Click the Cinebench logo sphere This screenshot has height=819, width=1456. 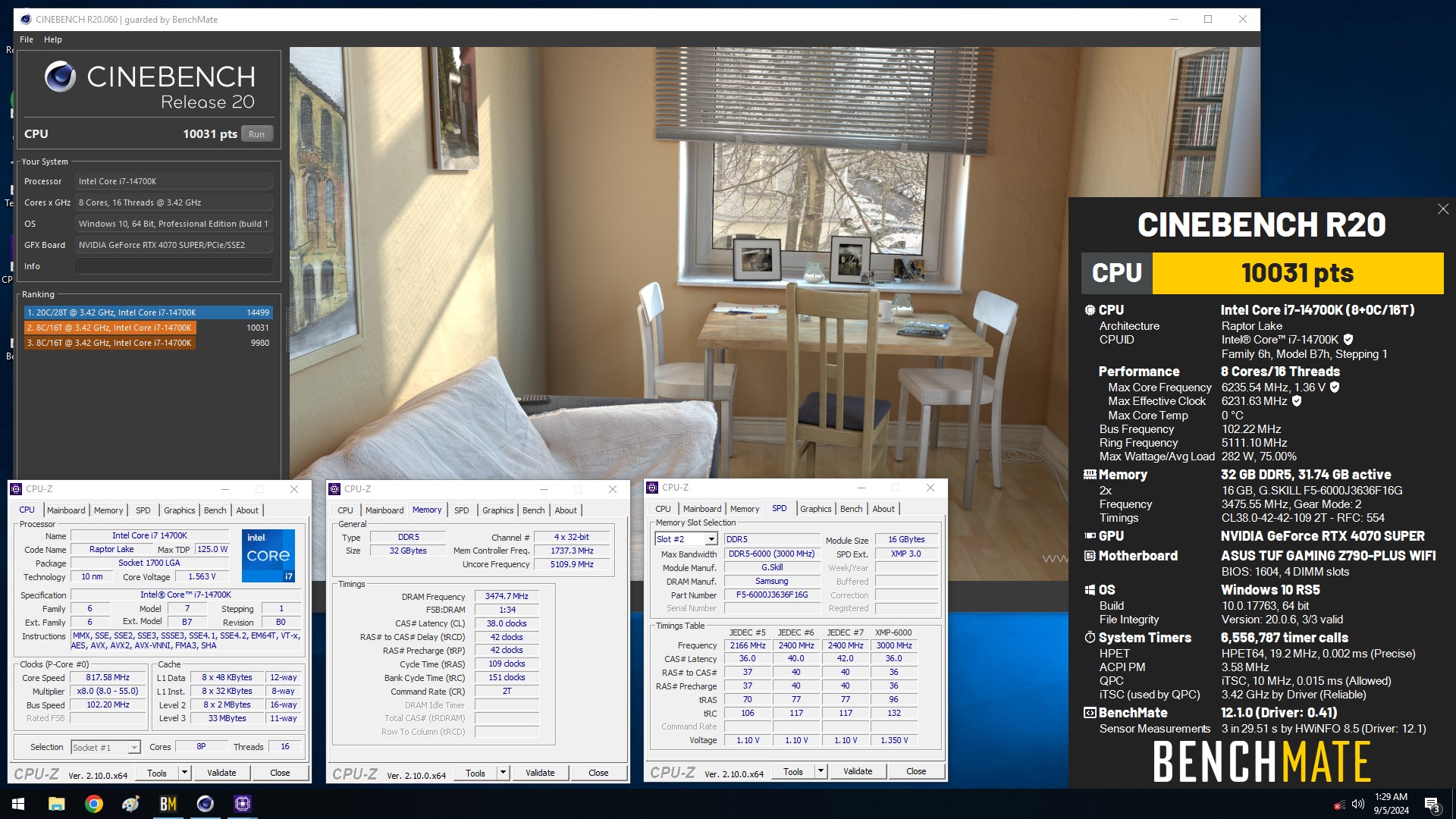[60, 77]
